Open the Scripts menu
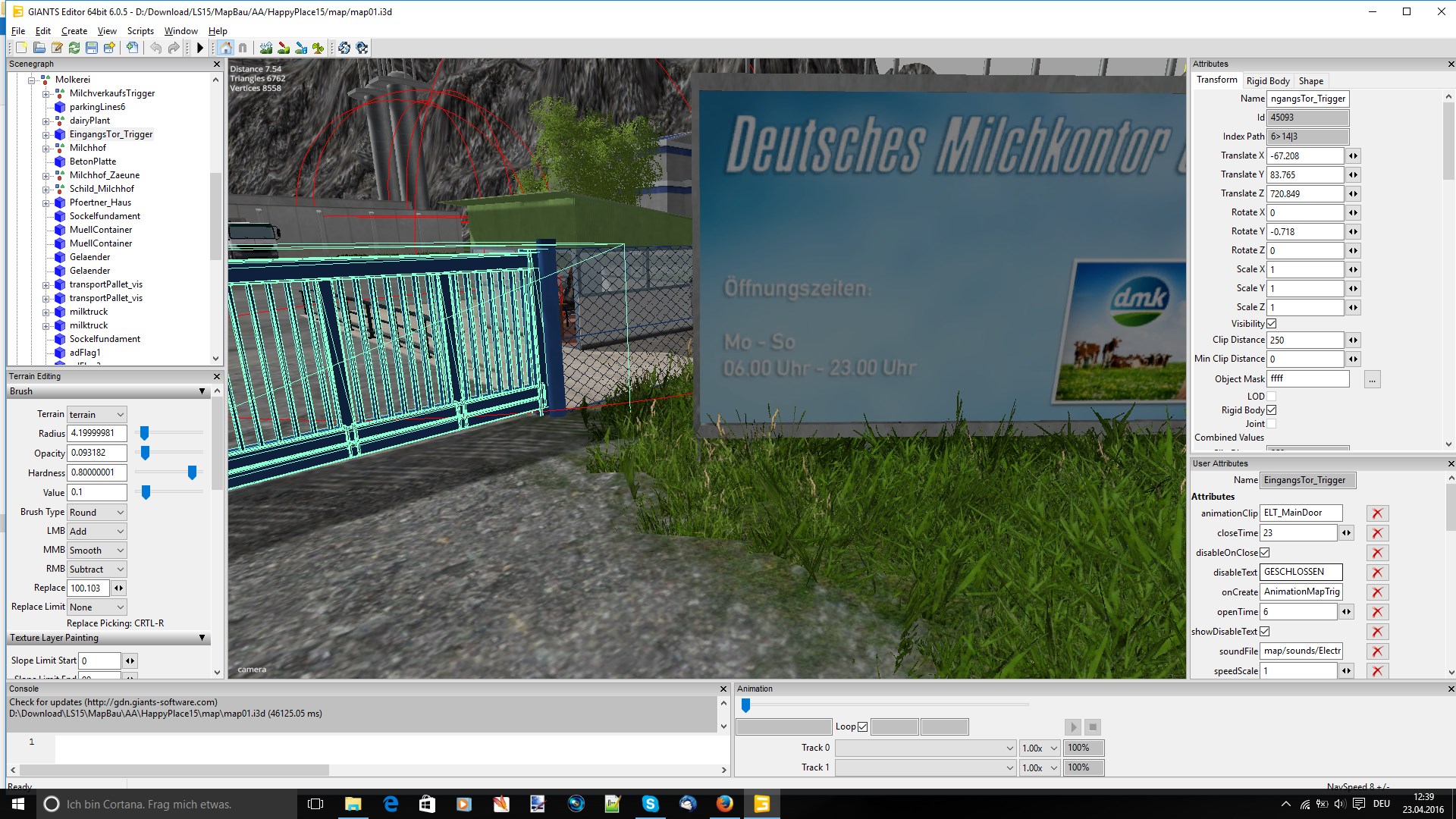 [x=140, y=31]
